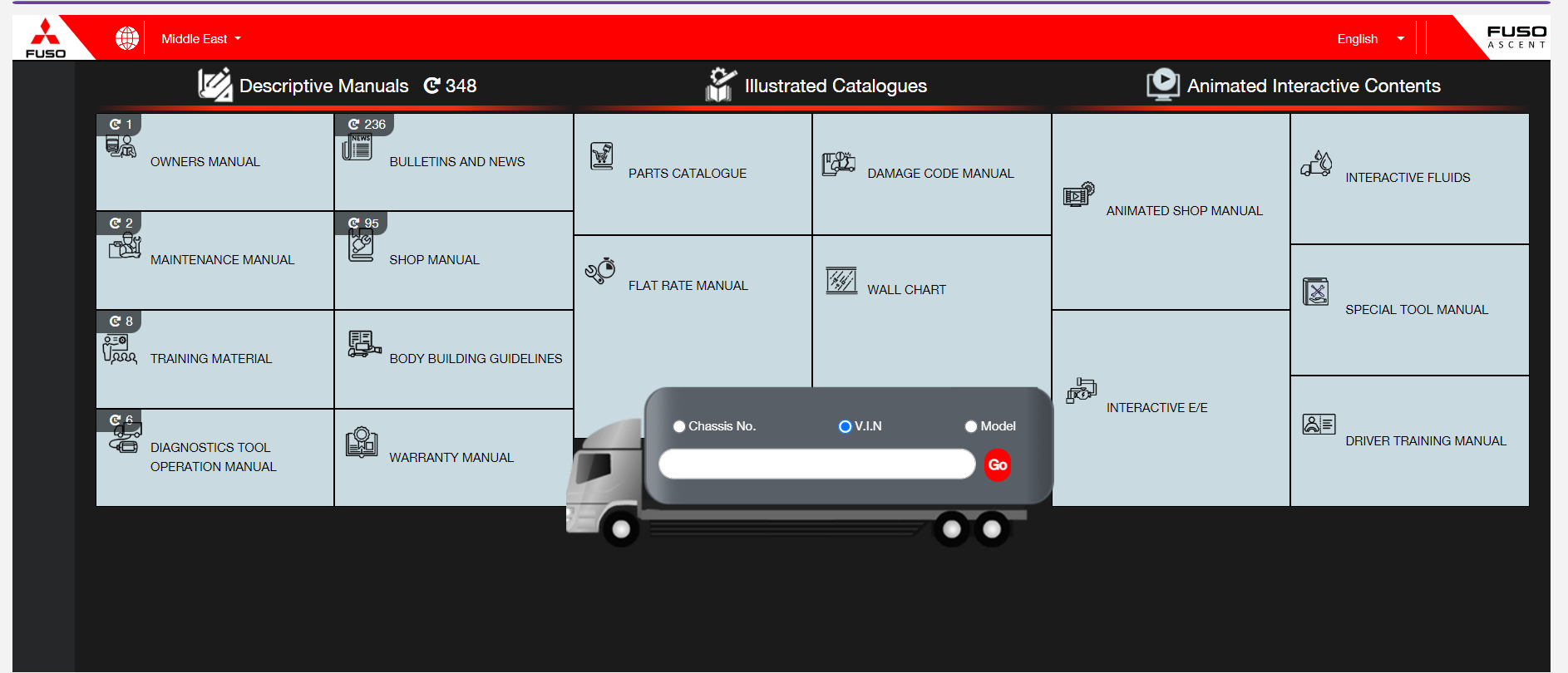Open DRIVER TRAINING MANUAL link
This screenshot has height=673, width=1568.
(1426, 441)
